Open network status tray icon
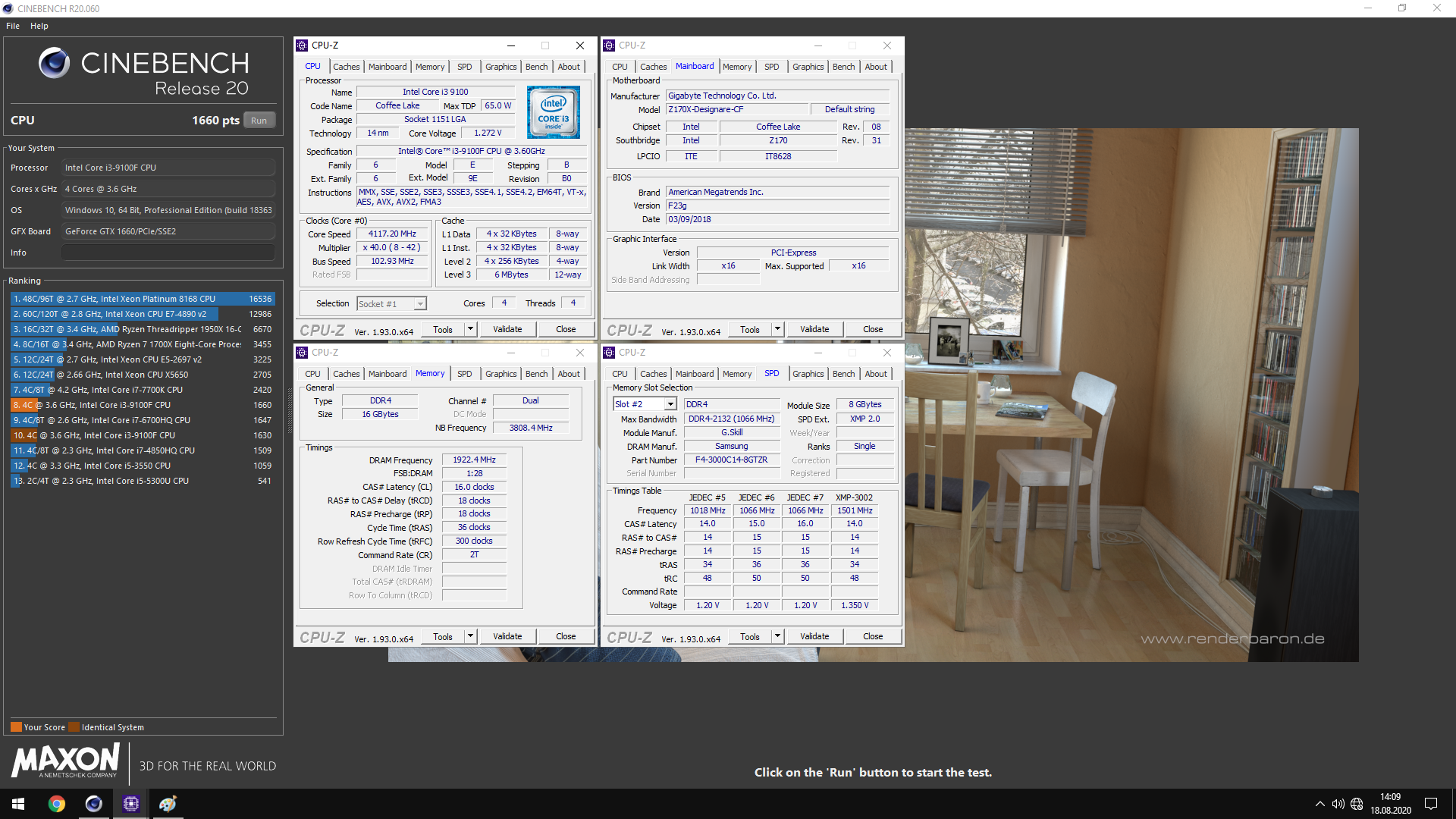This screenshot has width=1456, height=819. click(1357, 804)
